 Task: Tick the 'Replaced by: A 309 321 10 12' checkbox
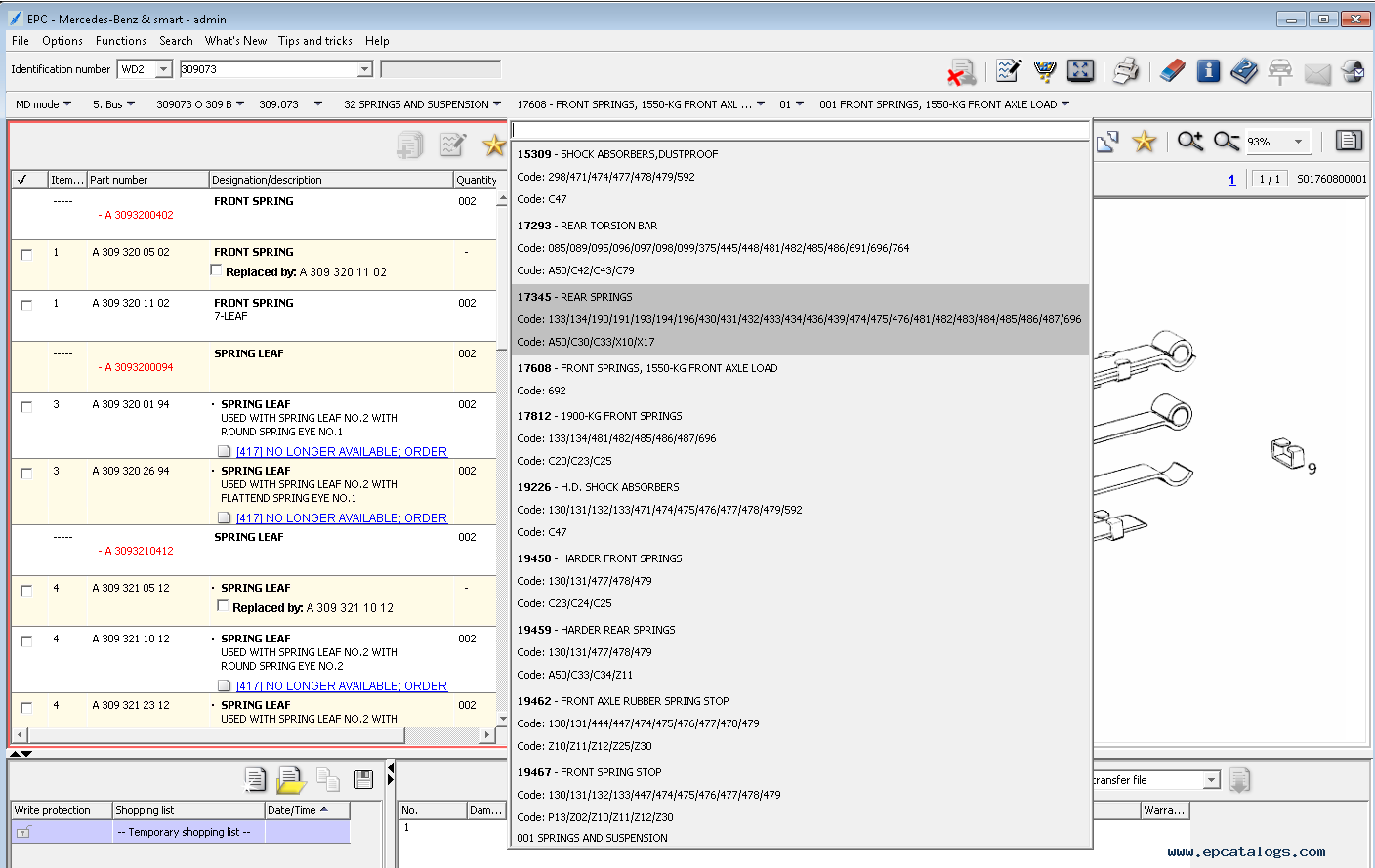[x=223, y=606]
